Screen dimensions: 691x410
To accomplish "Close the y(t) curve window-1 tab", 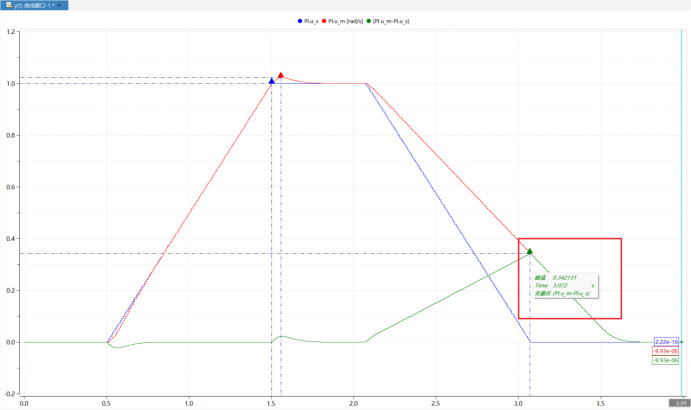I will (59, 5).
